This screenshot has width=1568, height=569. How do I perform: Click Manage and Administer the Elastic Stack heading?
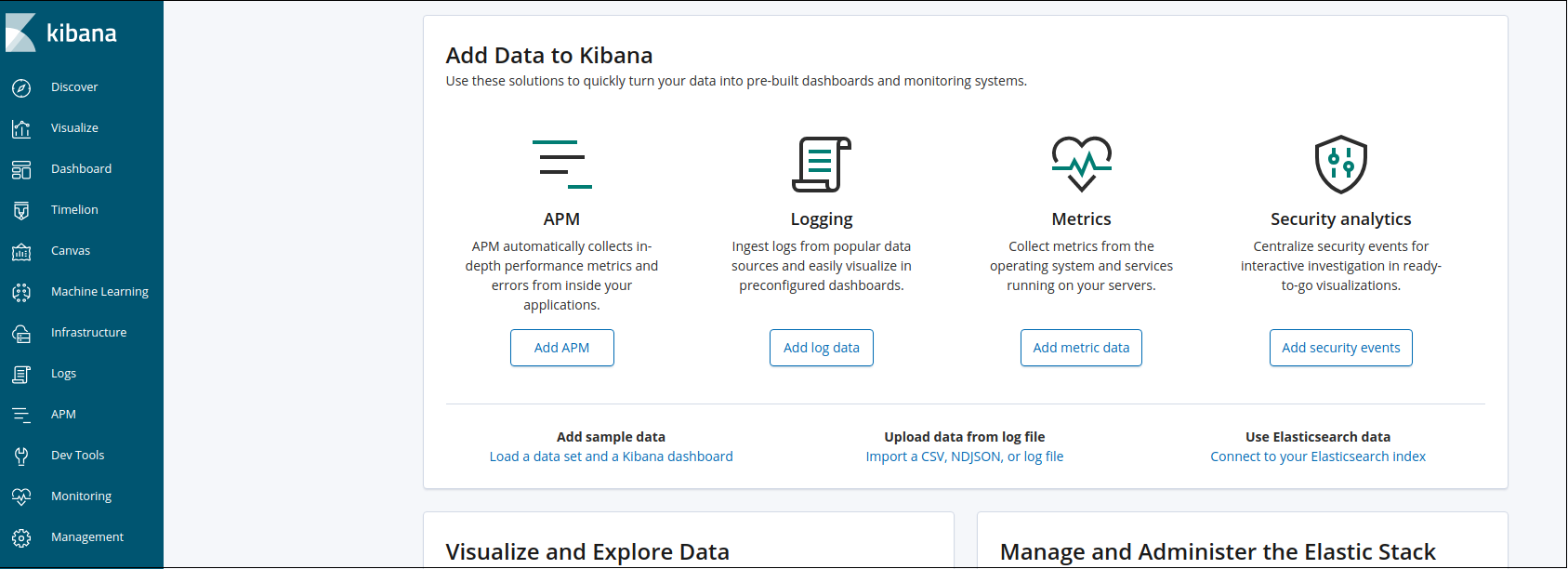[1218, 552]
